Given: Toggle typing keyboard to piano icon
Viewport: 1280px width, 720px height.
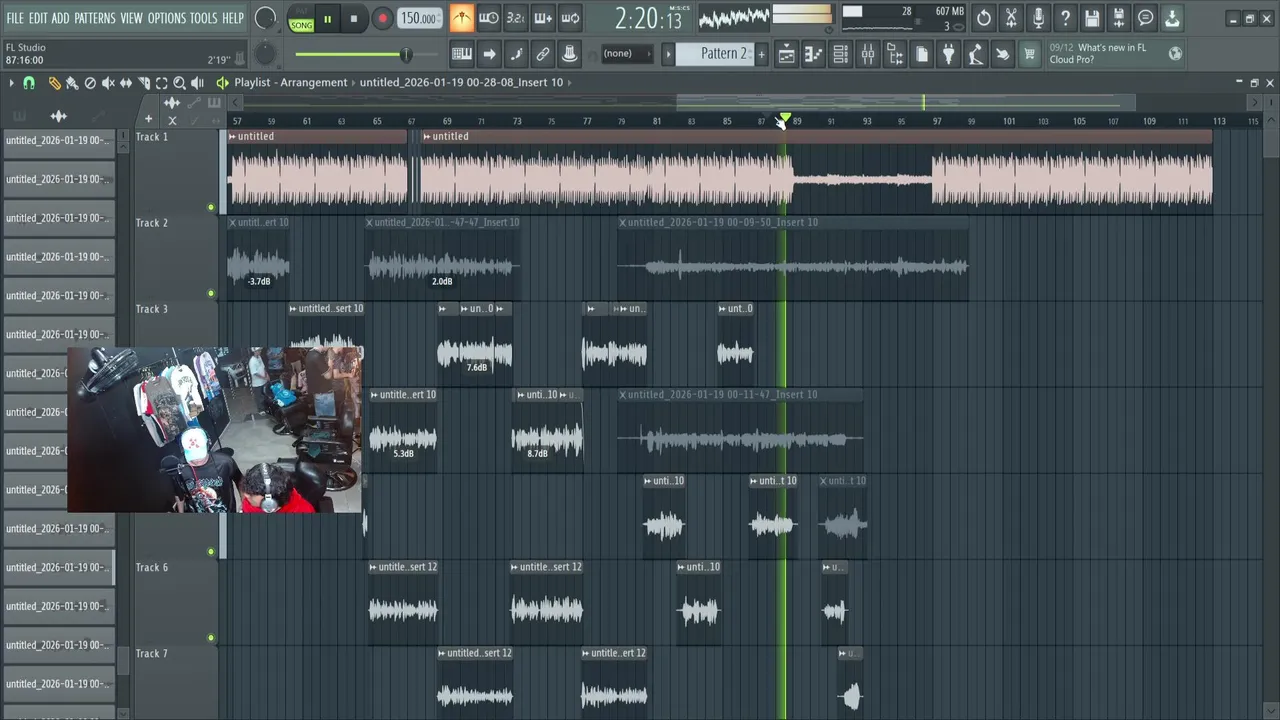Looking at the screenshot, I should (x=462, y=54).
